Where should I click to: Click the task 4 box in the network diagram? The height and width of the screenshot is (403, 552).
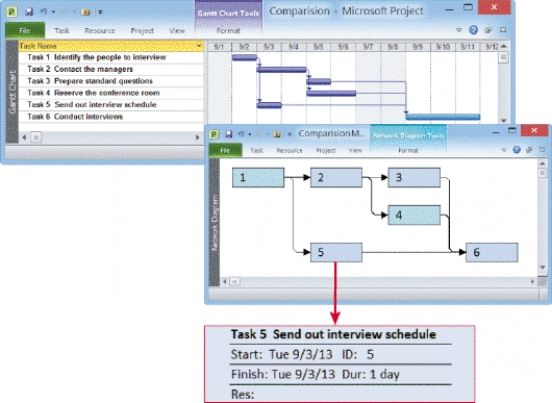[414, 215]
